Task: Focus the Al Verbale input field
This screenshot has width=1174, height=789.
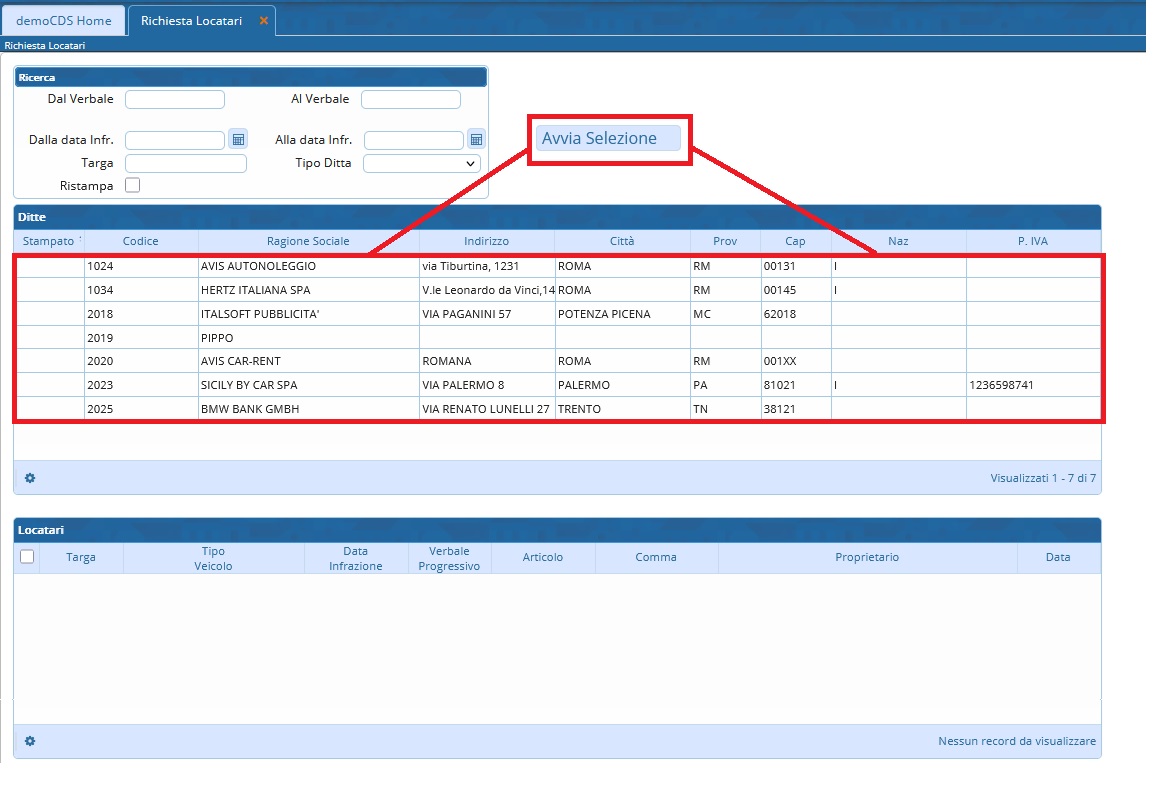Action: click(410, 99)
